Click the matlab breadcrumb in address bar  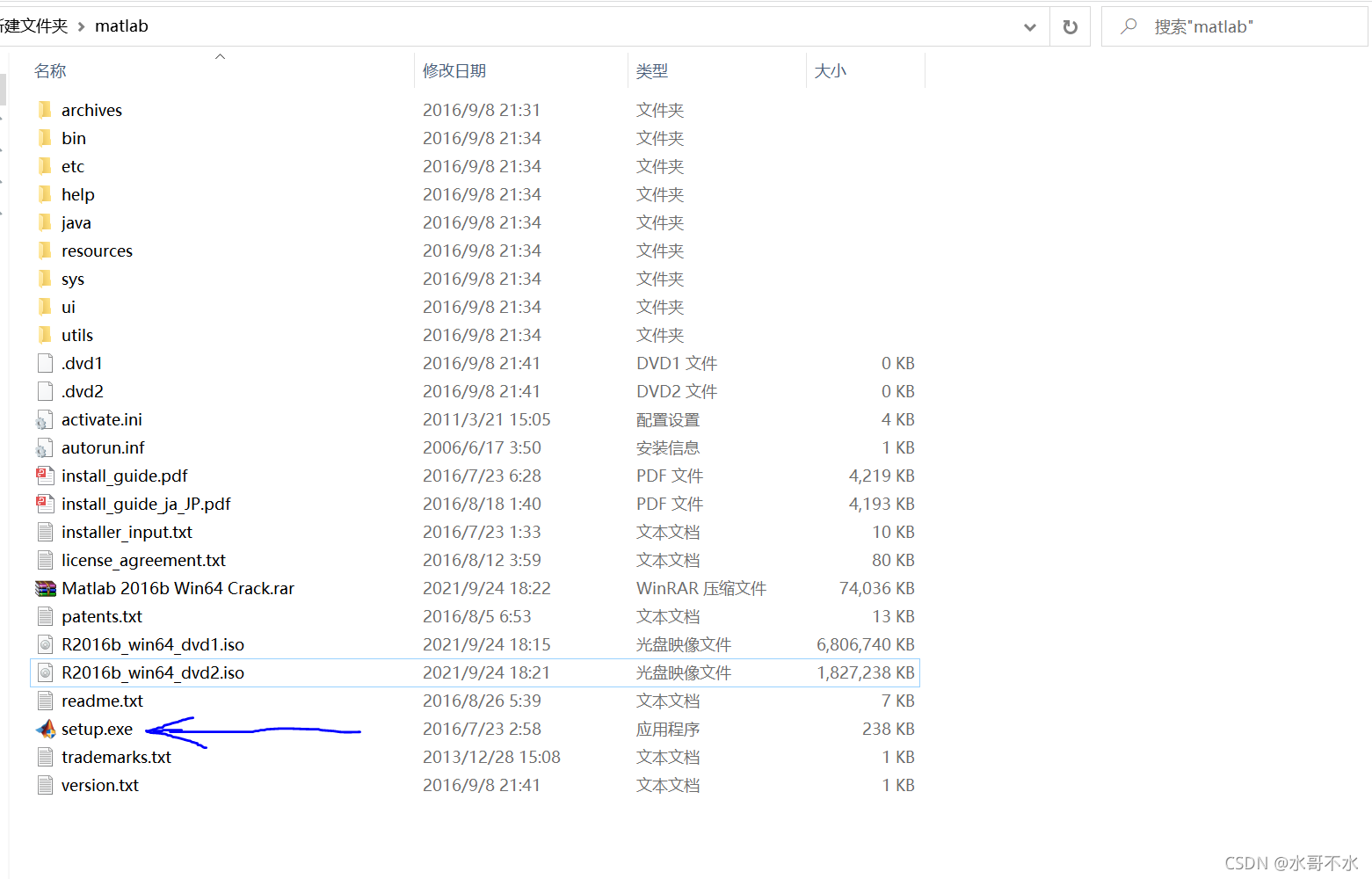[x=121, y=26]
